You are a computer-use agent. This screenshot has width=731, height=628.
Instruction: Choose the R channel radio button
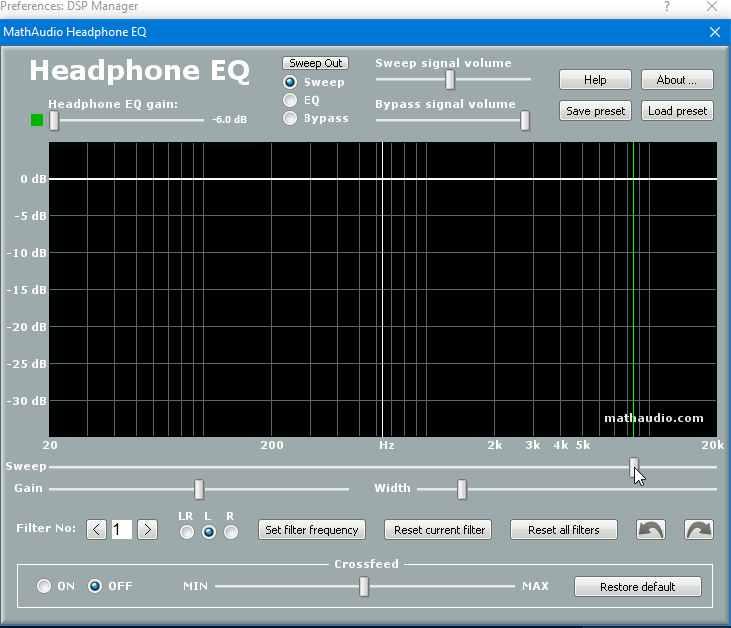231,532
